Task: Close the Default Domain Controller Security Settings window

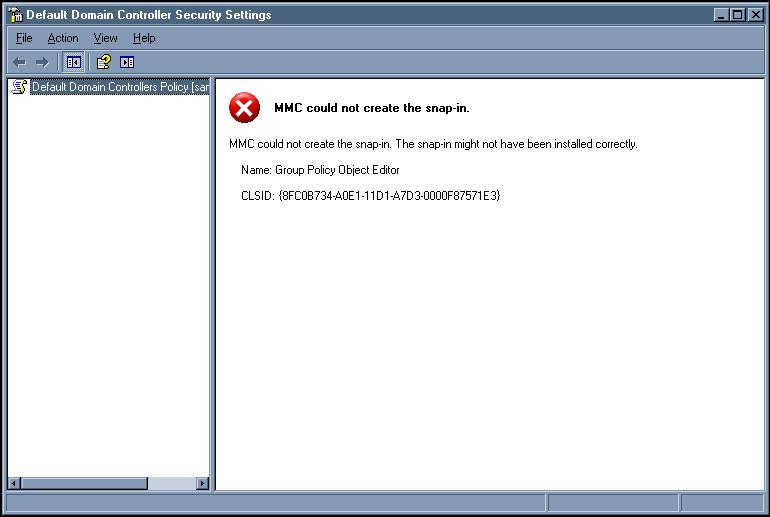Action: pos(755,15)
